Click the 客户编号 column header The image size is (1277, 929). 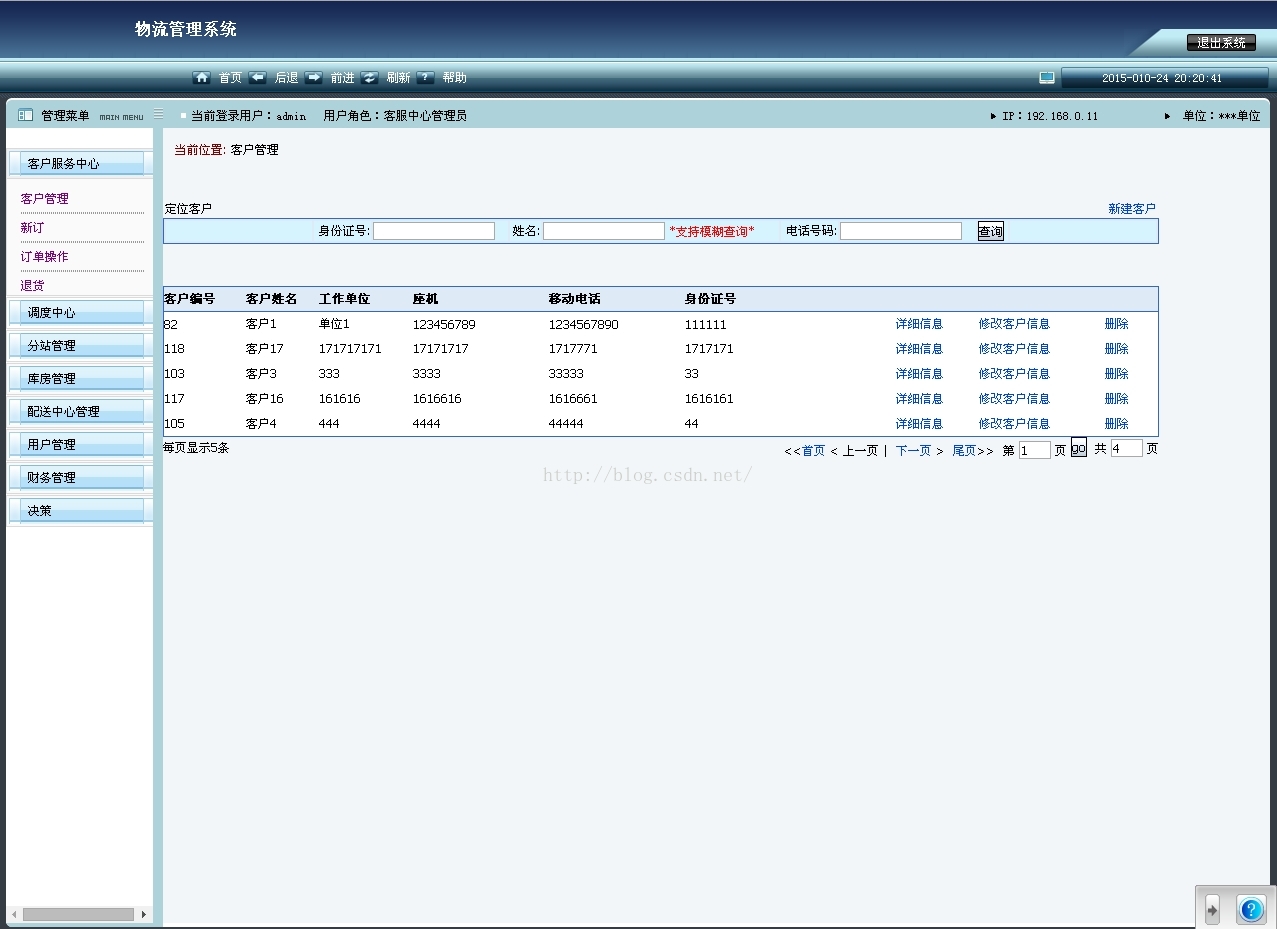pyautogui.click(x=189, y=299)
